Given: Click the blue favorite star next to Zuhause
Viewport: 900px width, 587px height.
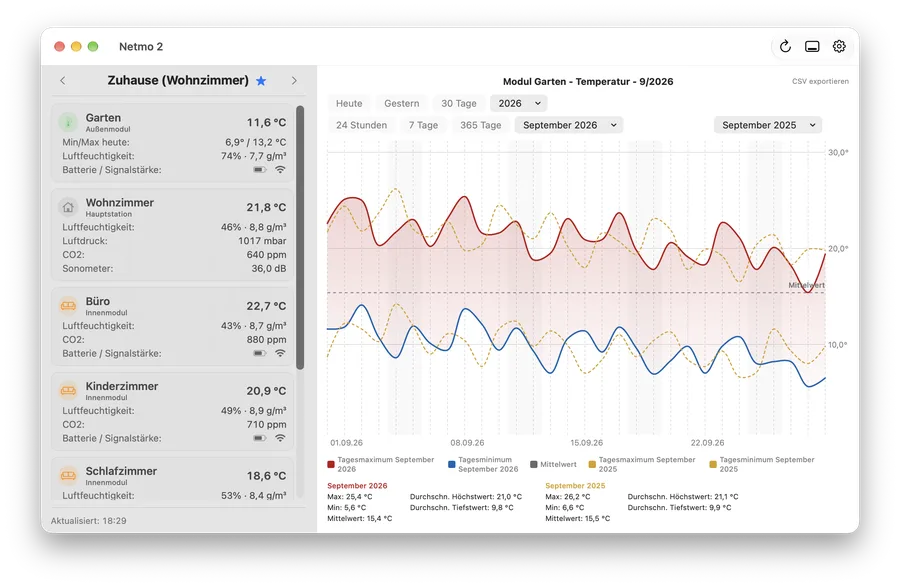Looking at the screenshot, I should coord(261,81).
